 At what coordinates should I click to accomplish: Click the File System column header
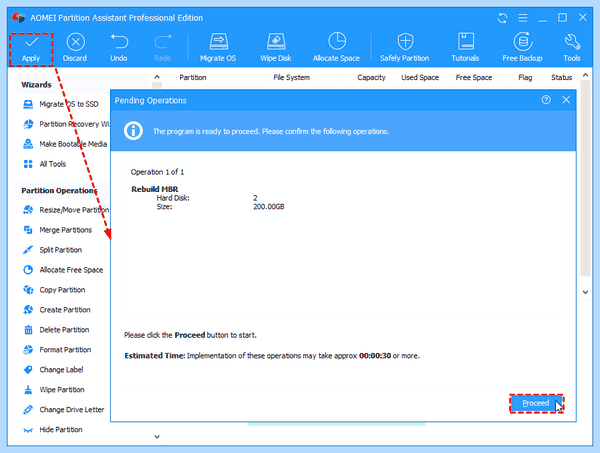pyautogui.click(x=292, y=77)
